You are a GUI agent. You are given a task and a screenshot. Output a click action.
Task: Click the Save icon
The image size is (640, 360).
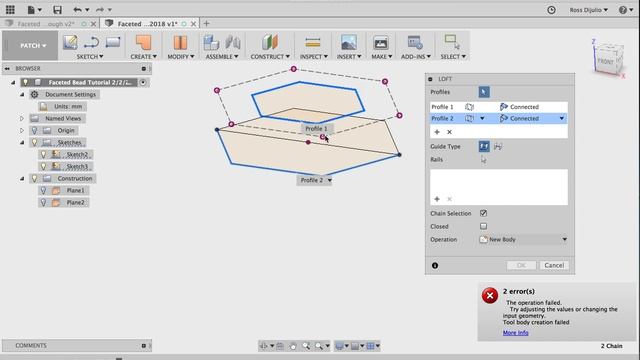(x=58, y=9)
